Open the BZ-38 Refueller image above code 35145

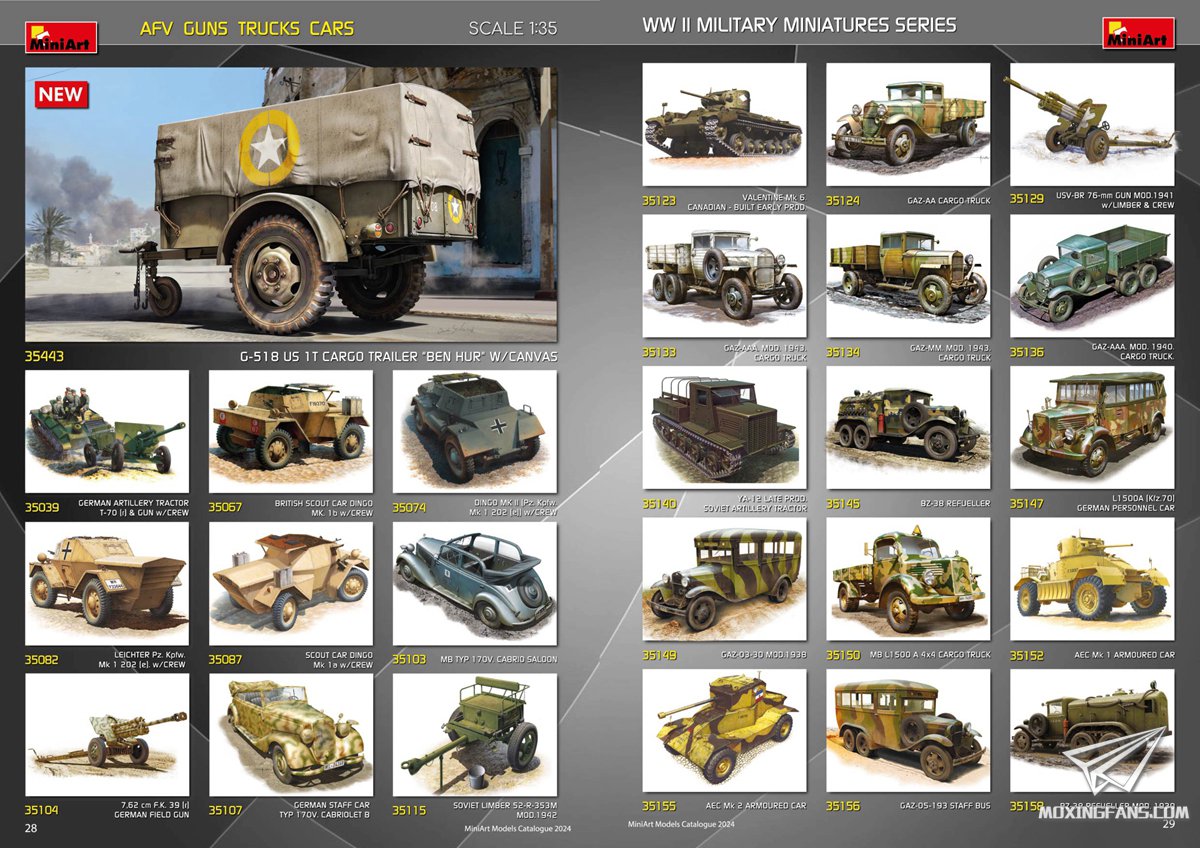(x=908, y=428)
